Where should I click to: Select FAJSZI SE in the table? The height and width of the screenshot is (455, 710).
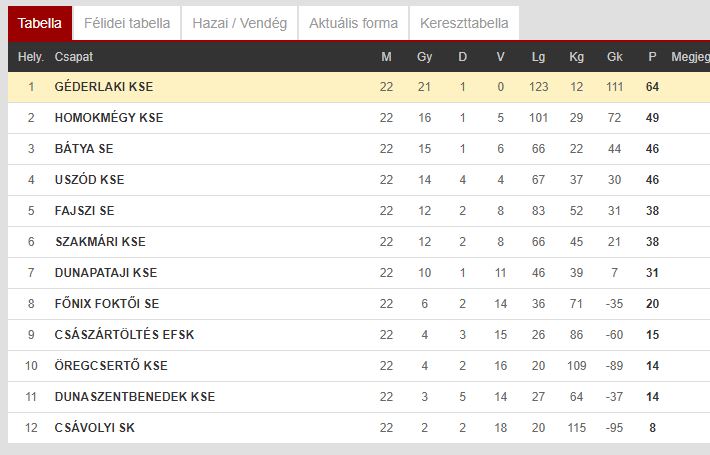coord(84,211)
